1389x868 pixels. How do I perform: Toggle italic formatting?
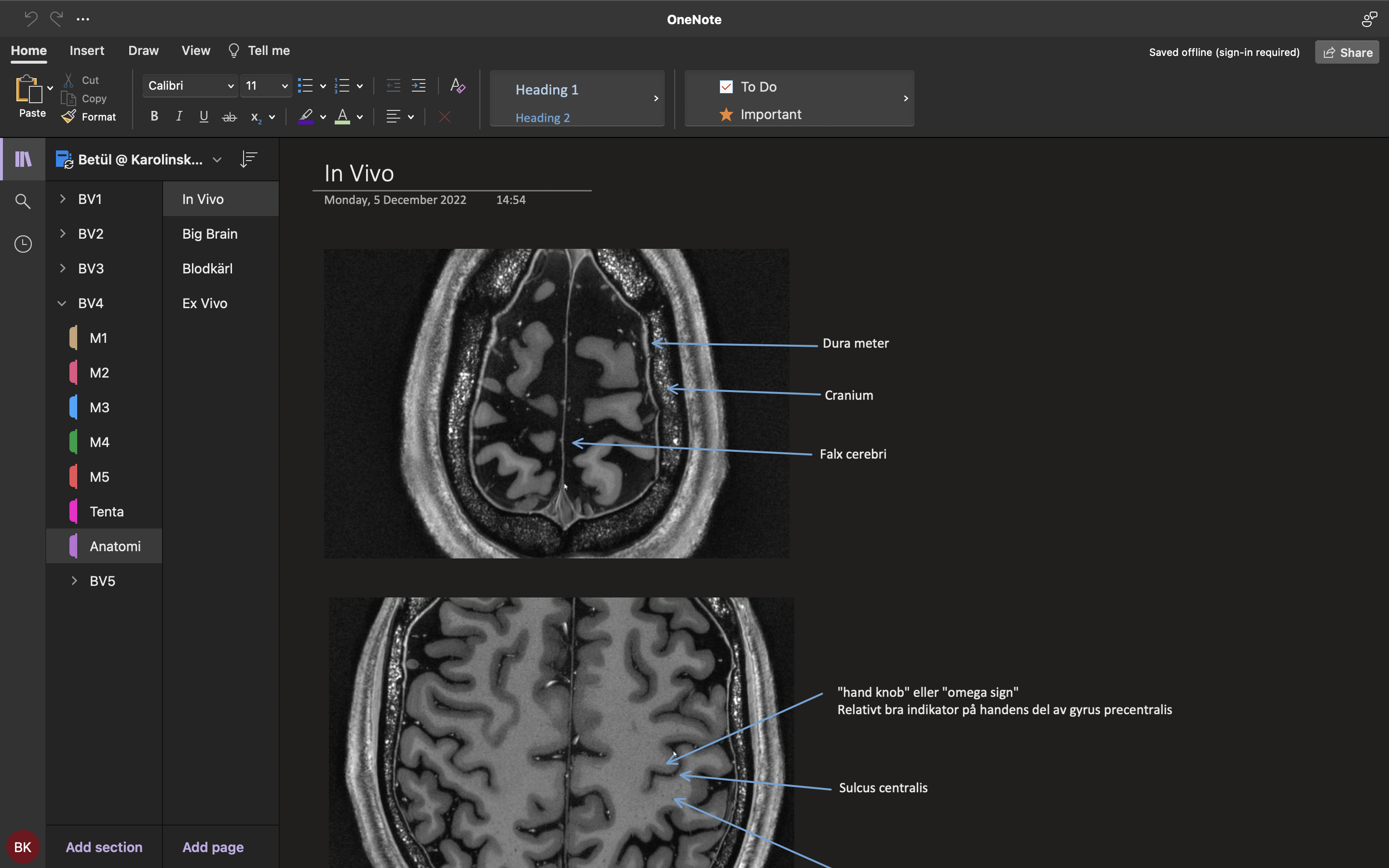point(179,117)
